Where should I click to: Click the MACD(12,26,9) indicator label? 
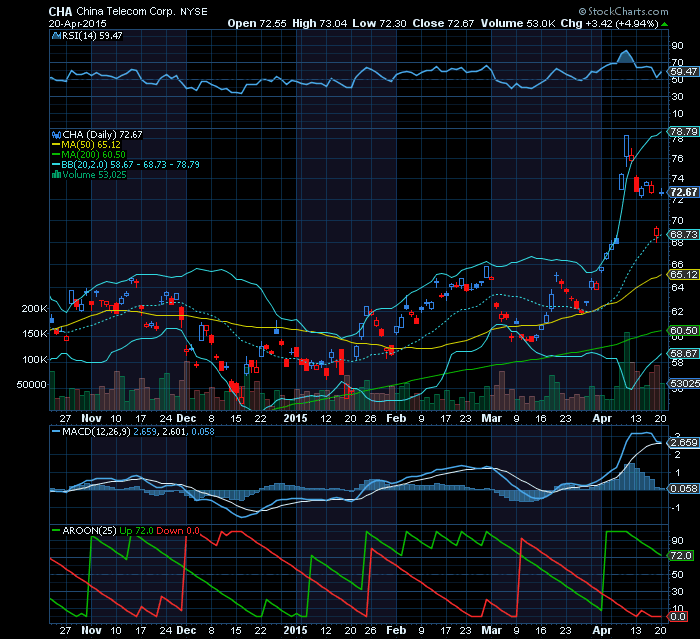click(x=96, y=432)
